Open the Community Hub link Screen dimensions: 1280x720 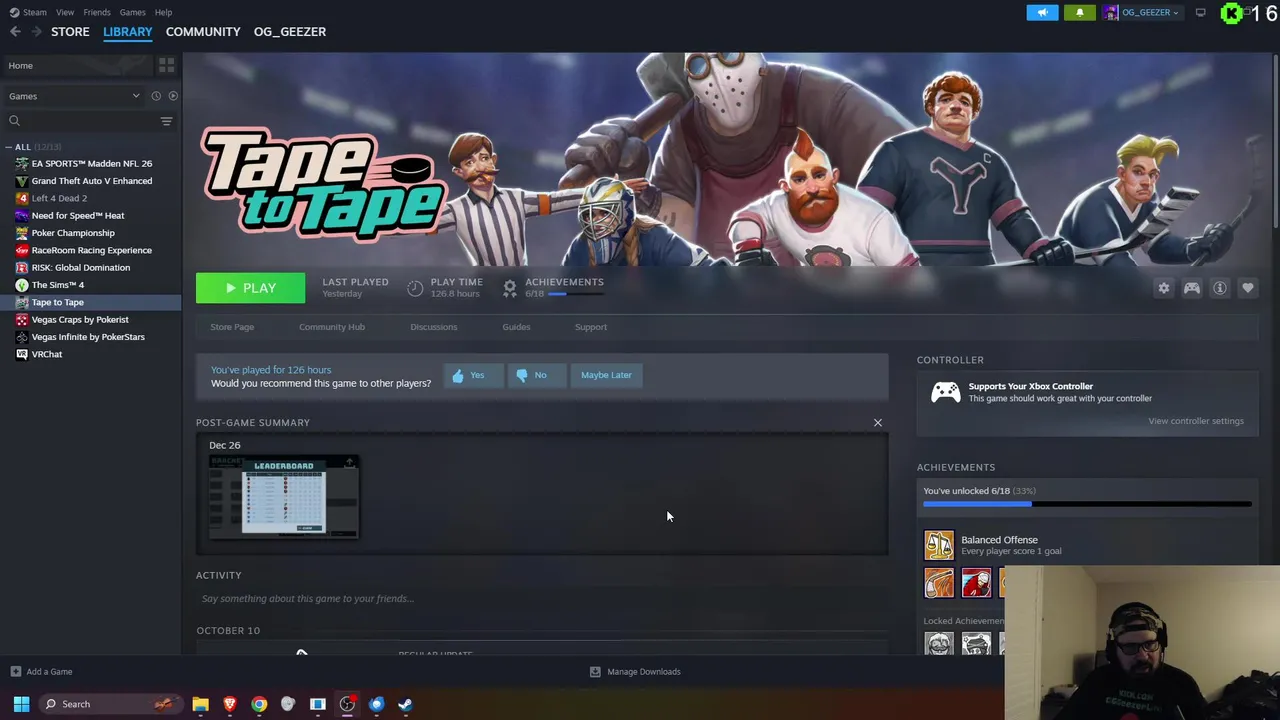332,327
